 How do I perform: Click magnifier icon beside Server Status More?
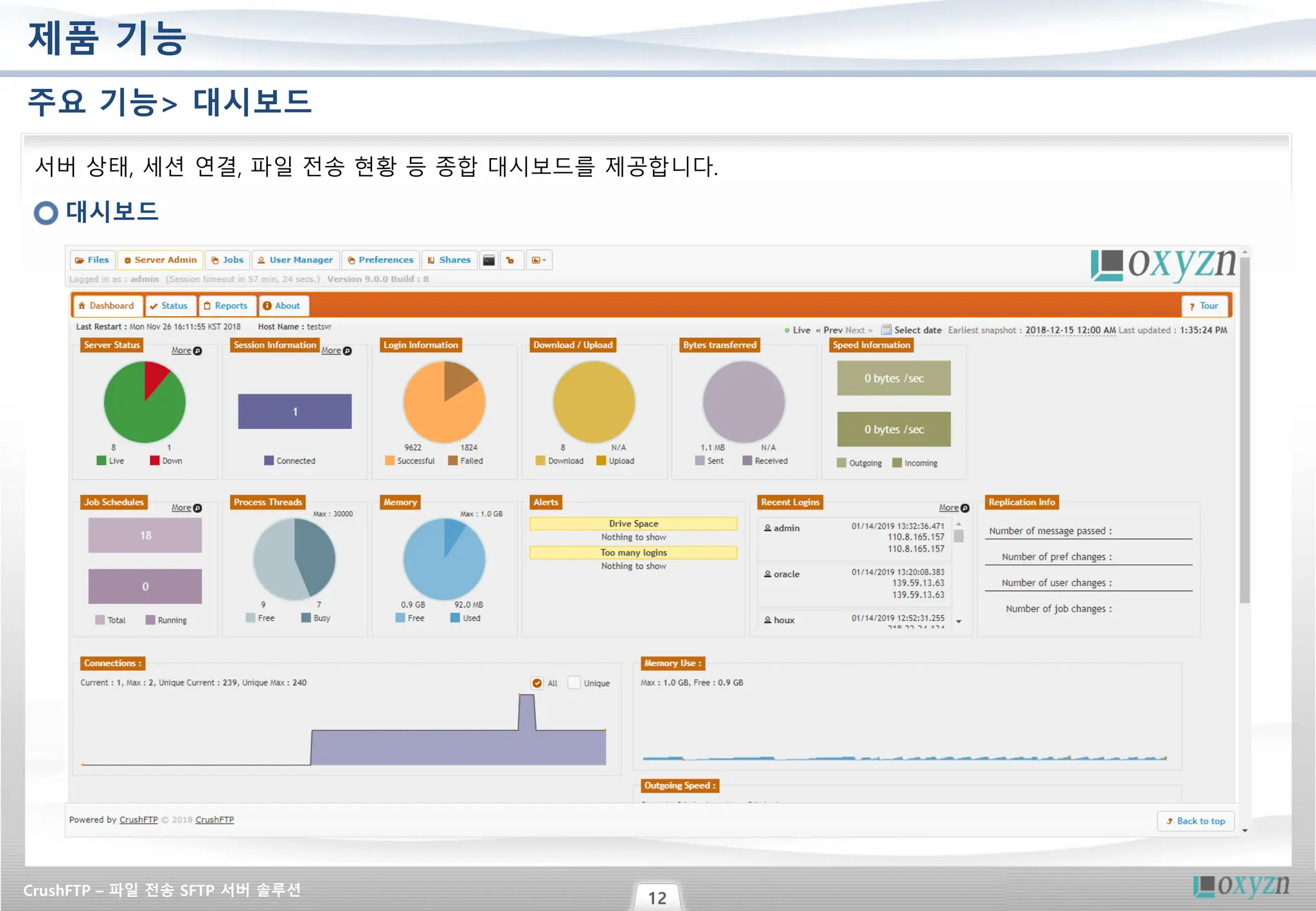point(198,351)
